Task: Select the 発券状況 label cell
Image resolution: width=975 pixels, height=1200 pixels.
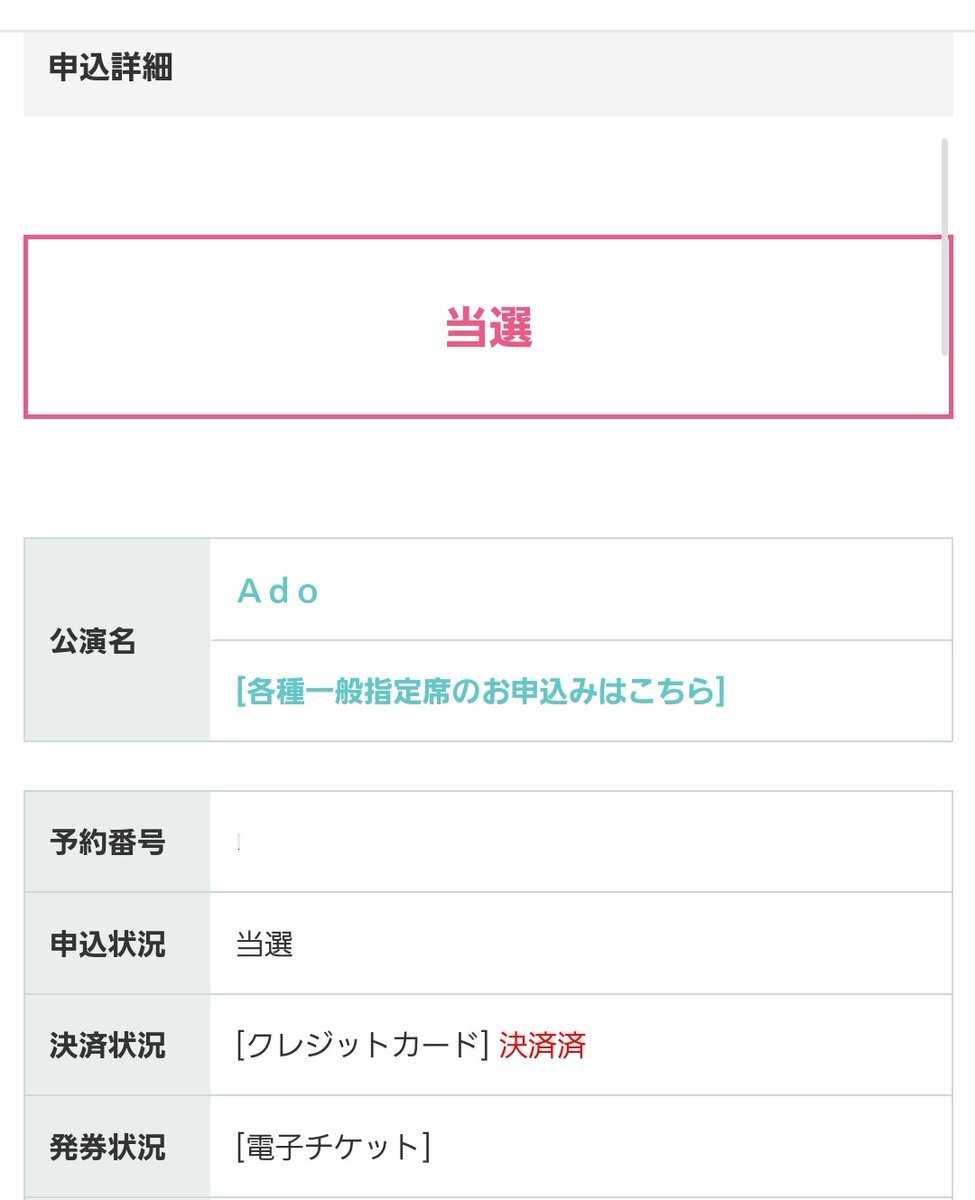Action: [x=117, y=1147]
